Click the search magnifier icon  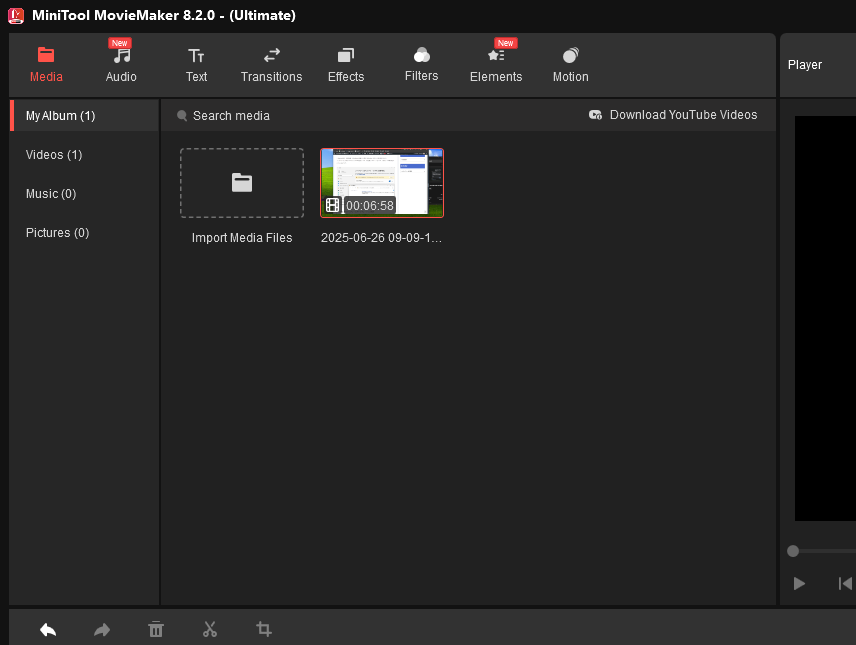pos(182,115)
